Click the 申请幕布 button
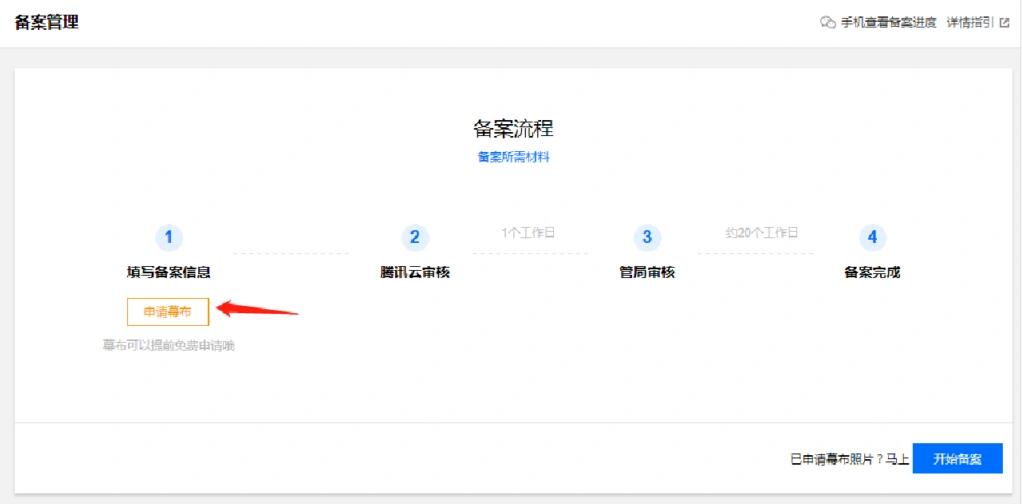Image resolution: width=1022 pixels, height=504 pixels. pos(168,312)
